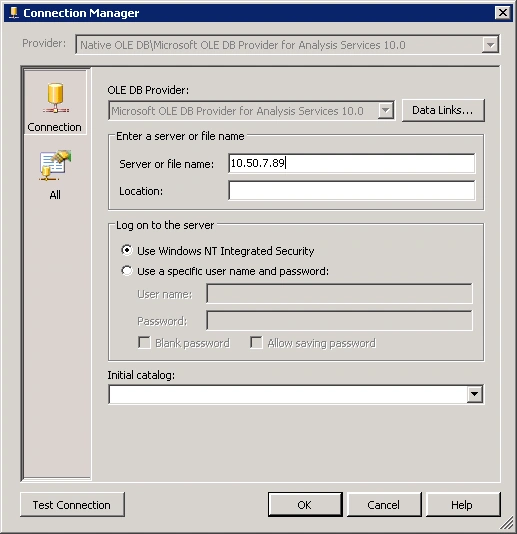
Task: Select Use Windows NT Integrated Security
Action: [127, 250]
